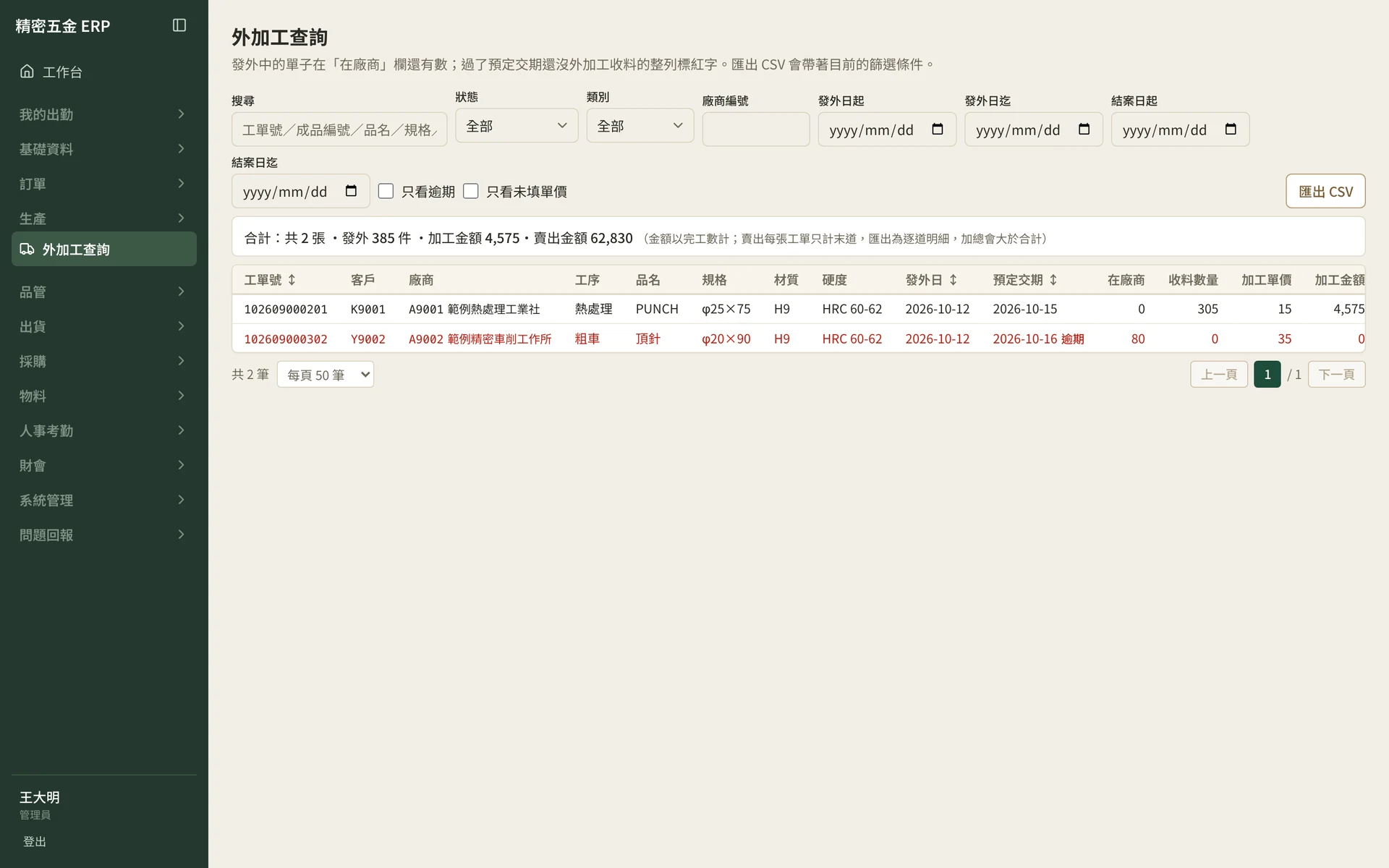Click the 廠商編號 input field
The width and height of the screenshot is (1389, 868).
tap(755, 129)
